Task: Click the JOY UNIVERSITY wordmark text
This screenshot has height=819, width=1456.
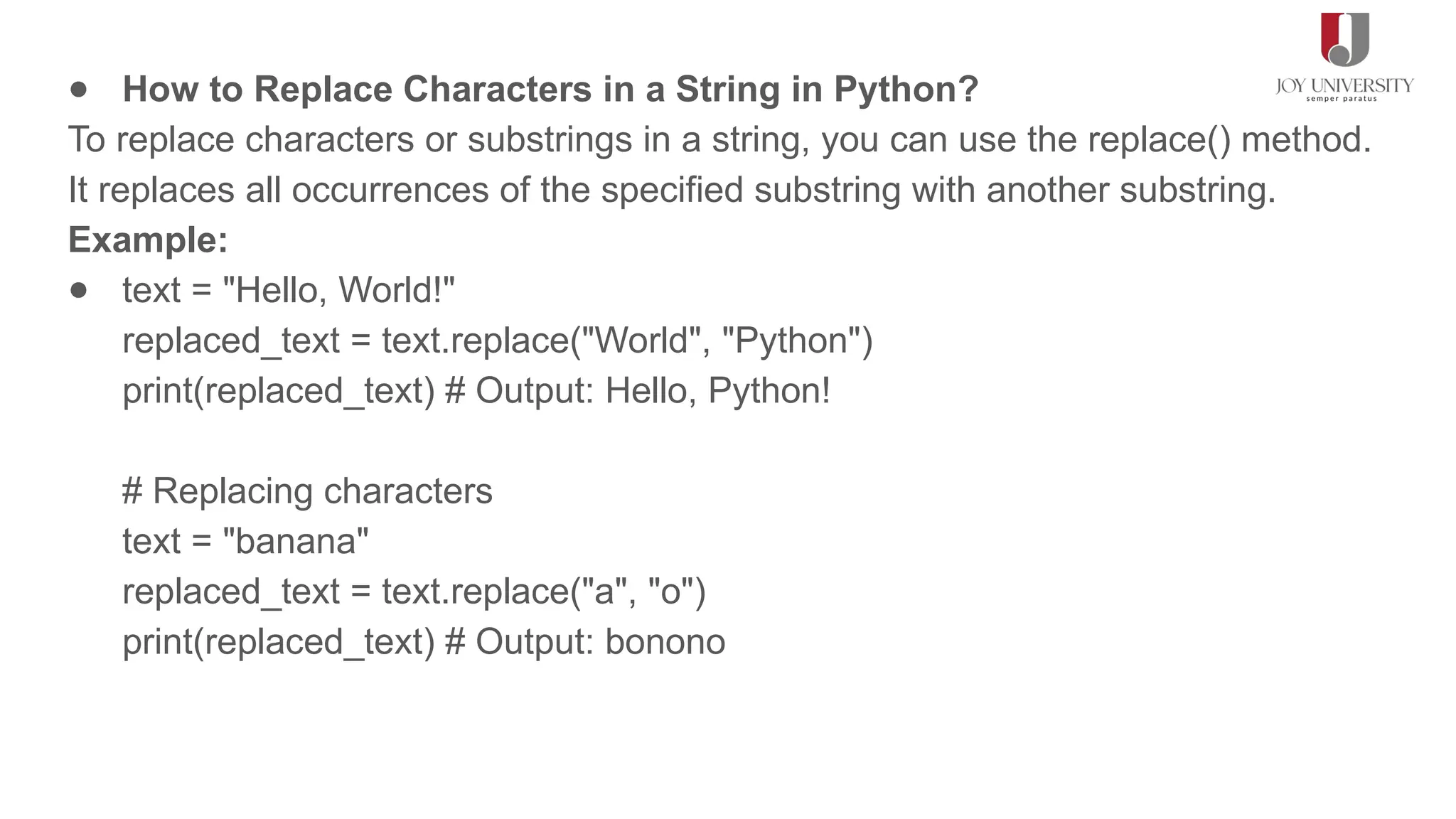Action: pyautogui.click(x=1344, y=86)
